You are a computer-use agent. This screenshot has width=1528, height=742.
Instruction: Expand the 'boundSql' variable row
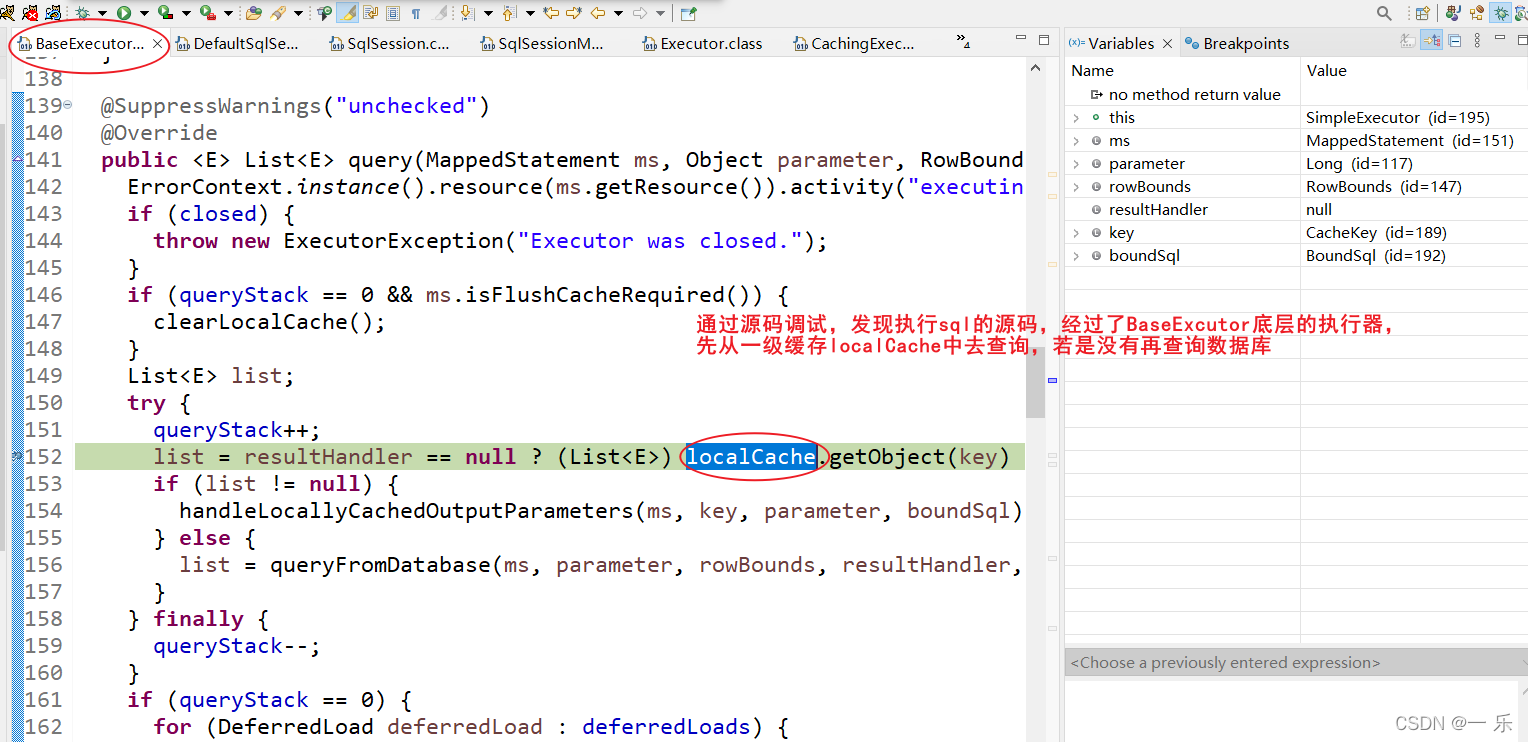(x=1076, y=256)
